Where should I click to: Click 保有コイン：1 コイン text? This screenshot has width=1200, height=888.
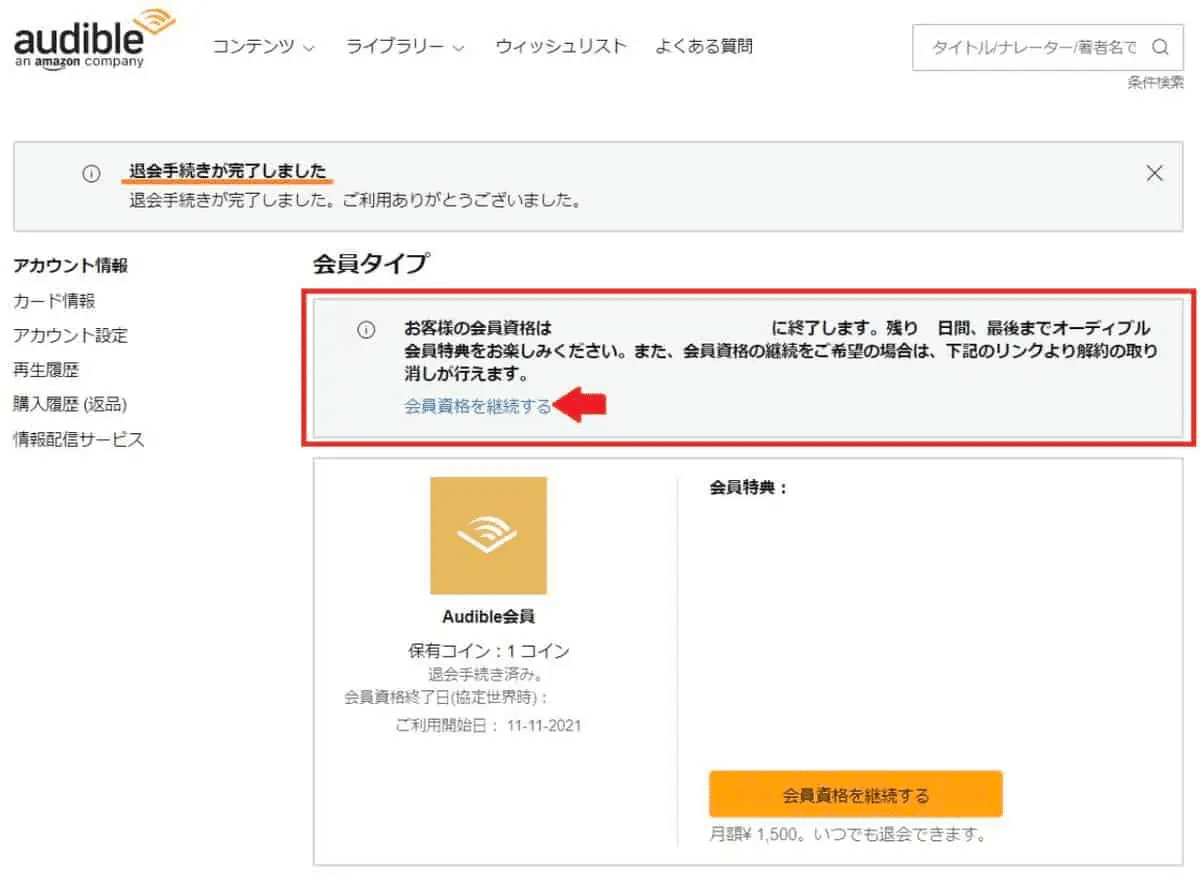(x=488, y=651)
